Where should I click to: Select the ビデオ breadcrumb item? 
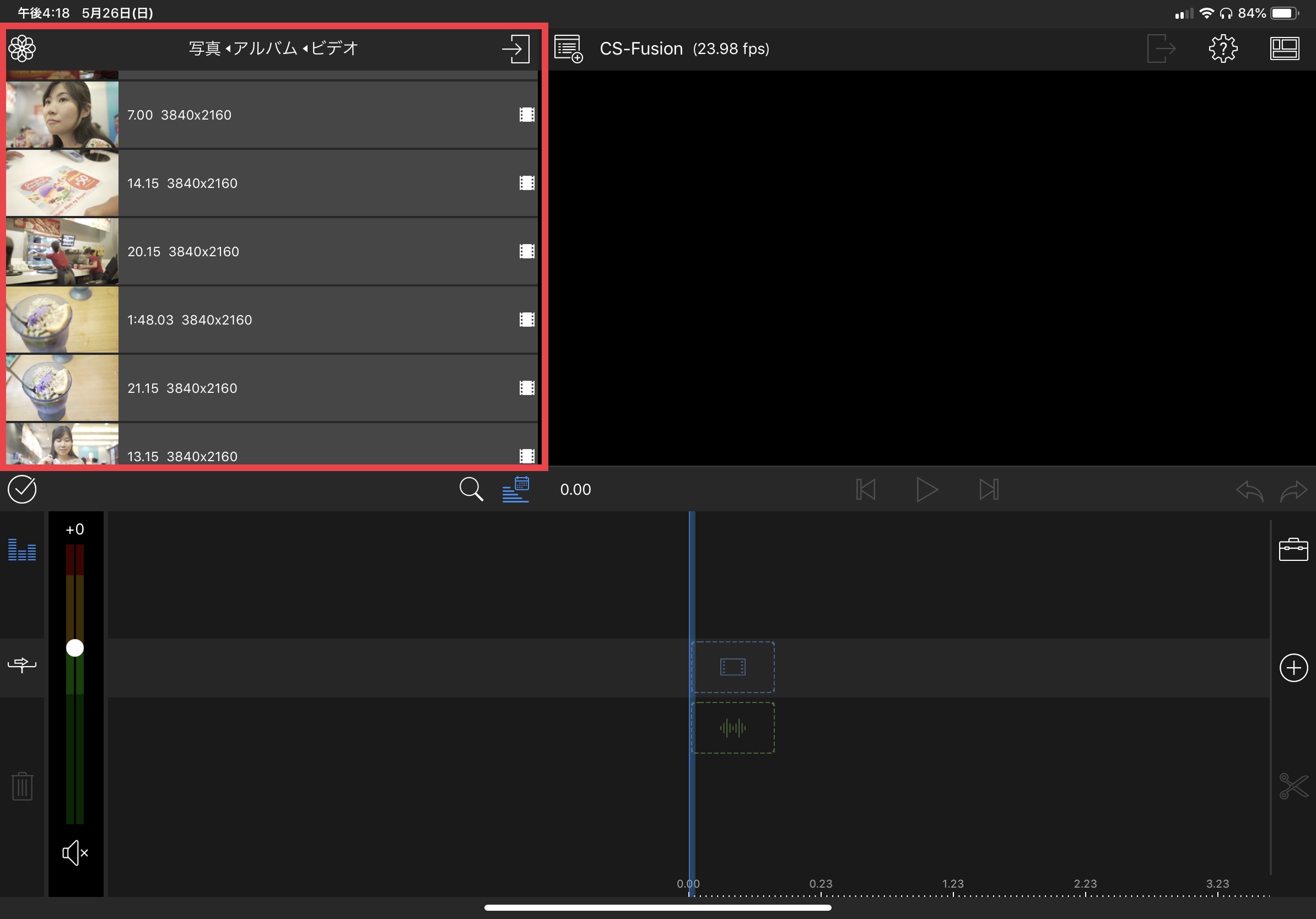pos(335,48)
